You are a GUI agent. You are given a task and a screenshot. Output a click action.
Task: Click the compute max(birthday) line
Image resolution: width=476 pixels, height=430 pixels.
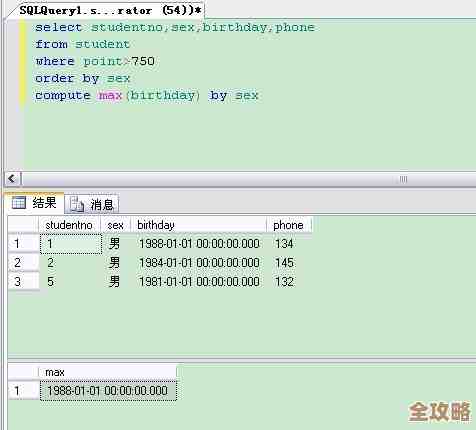(147, 96)
